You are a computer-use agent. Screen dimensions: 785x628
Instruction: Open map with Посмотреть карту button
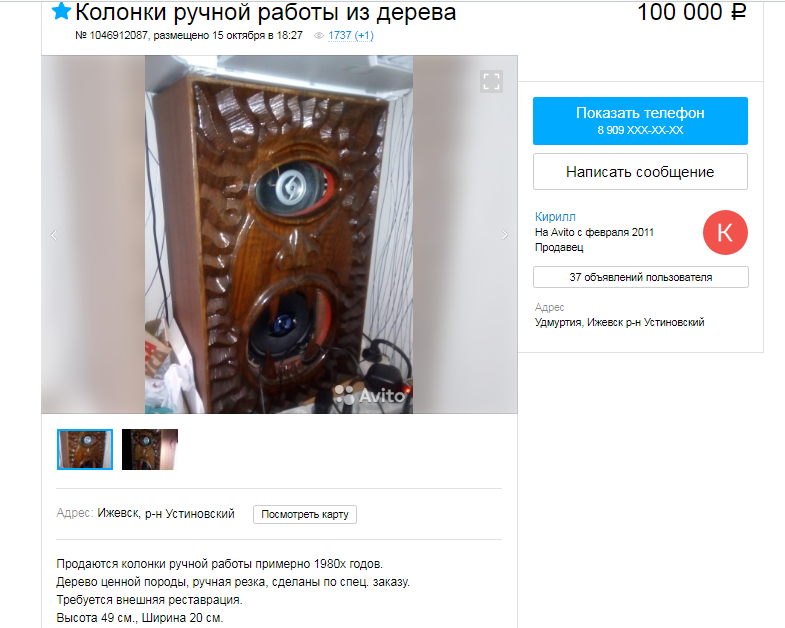click(305, 514)
